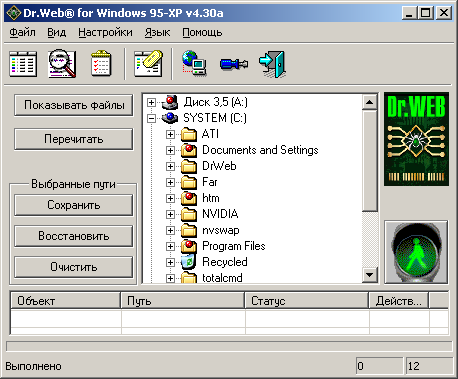Expand the DrWeb folder node
The image size is (458, 379).
170,166
